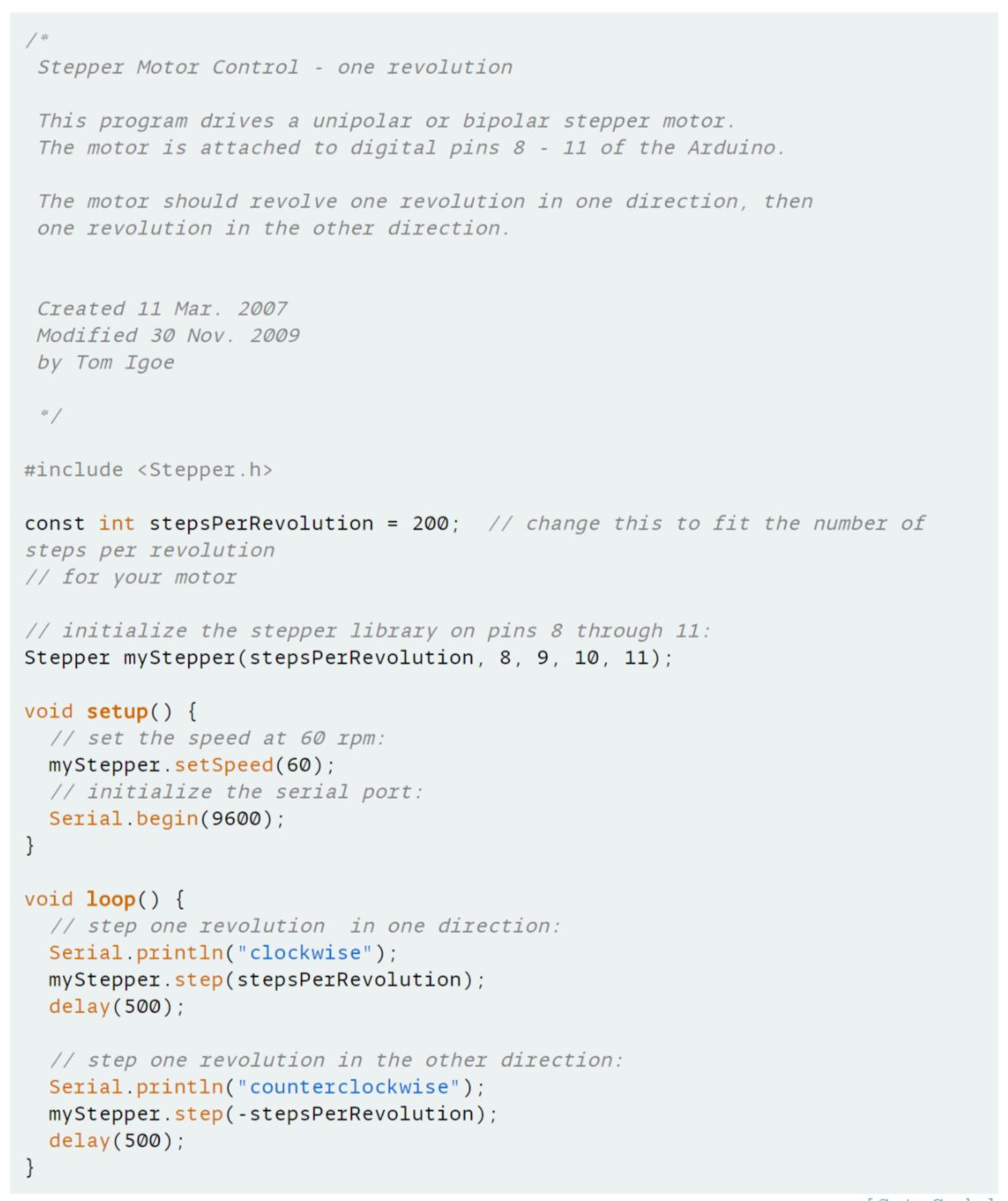Click the last delay(500) call
This screenshot has height=1201, width=1008.
click(116, 1141)
